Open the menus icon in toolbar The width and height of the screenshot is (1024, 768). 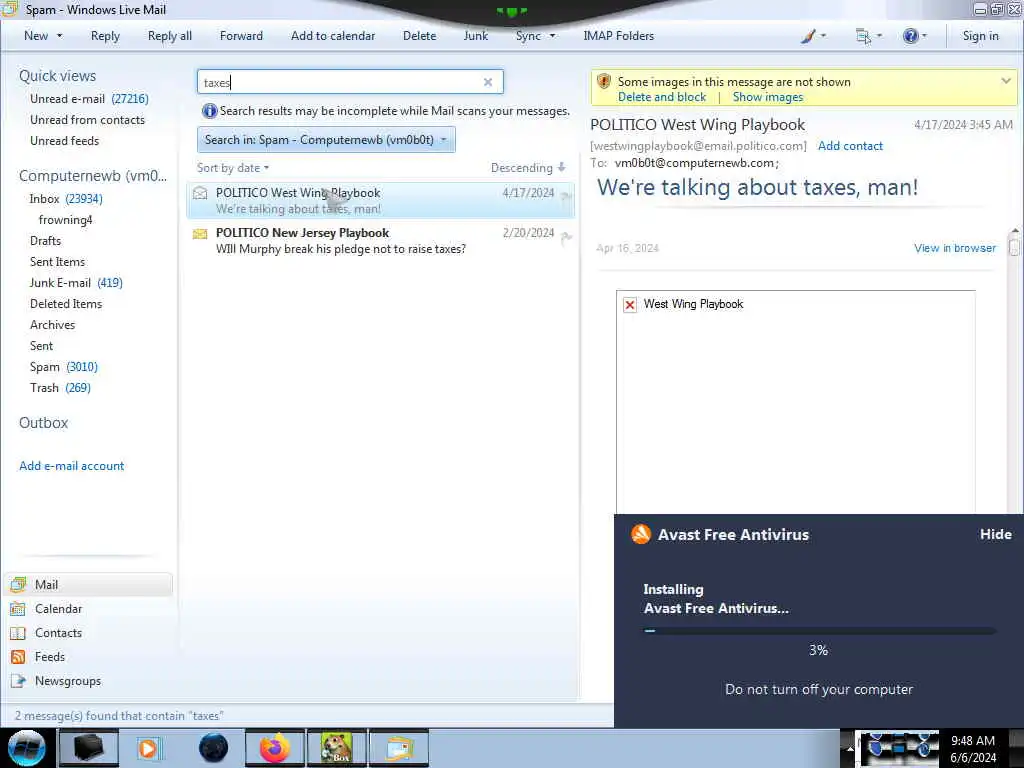863,36
